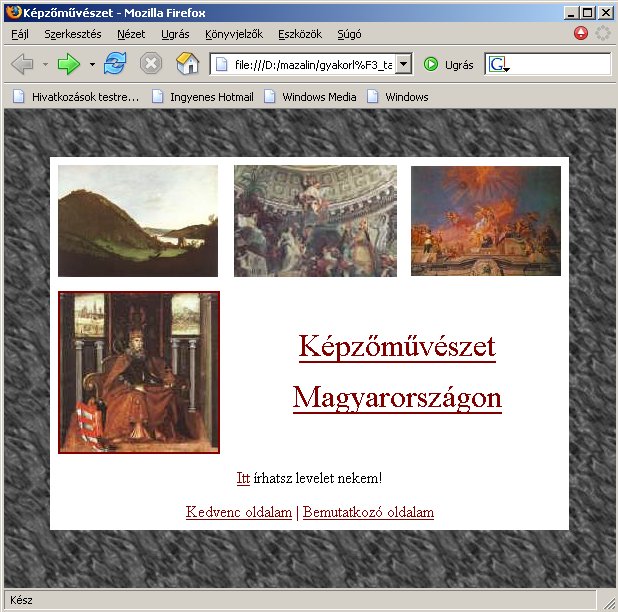The height and width of the screenshot is (612, 618).
Task: Reload the page with the refresh icon
Action: (x=115, y=64)
